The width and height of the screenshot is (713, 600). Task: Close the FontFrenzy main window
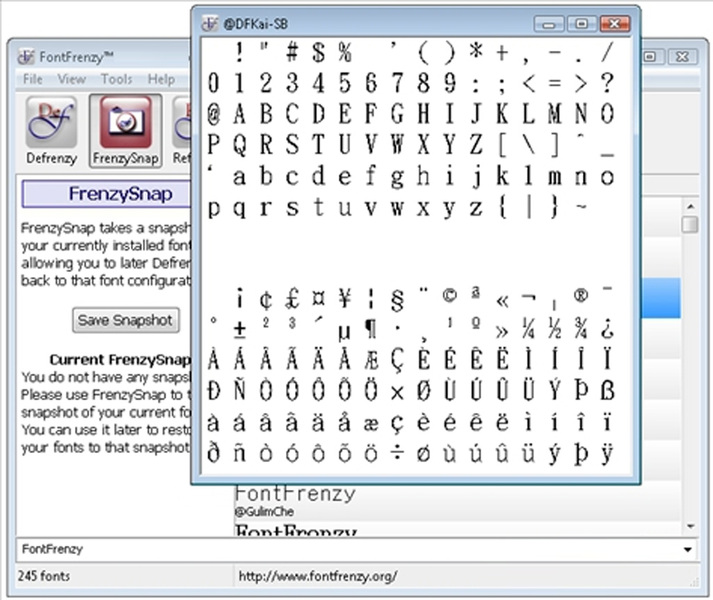click(682, 56)
